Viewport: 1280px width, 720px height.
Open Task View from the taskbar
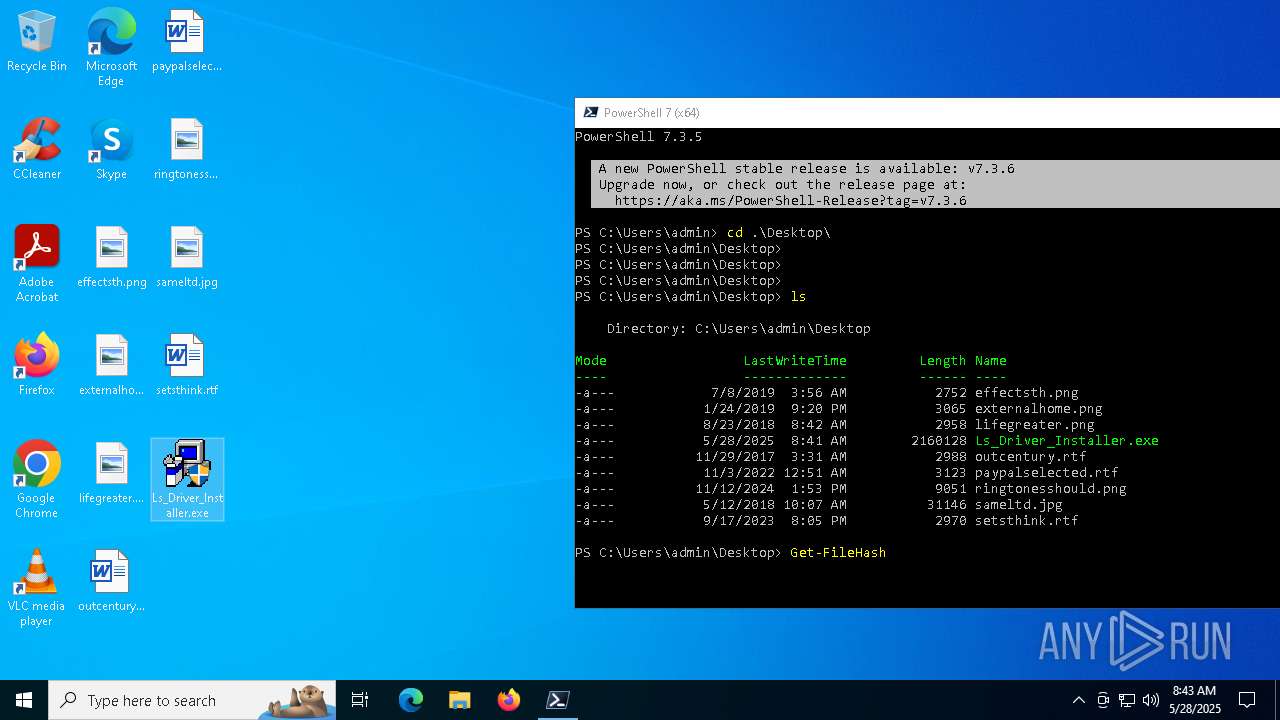tap(360, 700)
